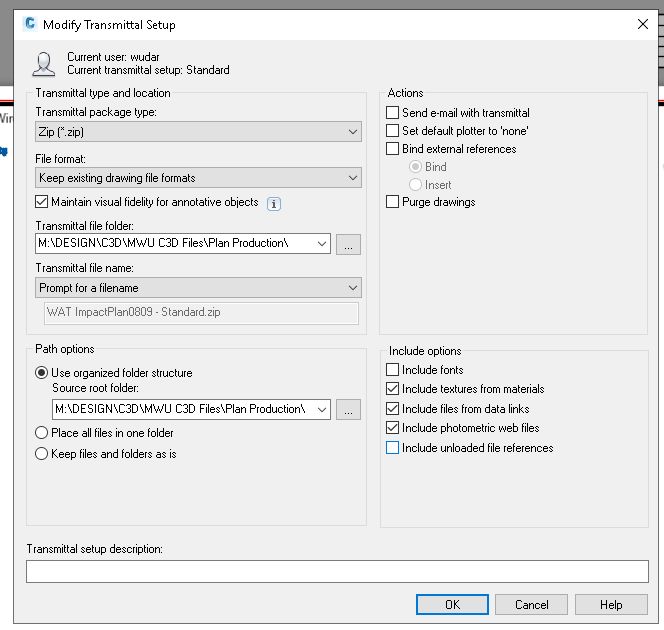Click the 'Transmittal setup description:' label

pos(94,549)
